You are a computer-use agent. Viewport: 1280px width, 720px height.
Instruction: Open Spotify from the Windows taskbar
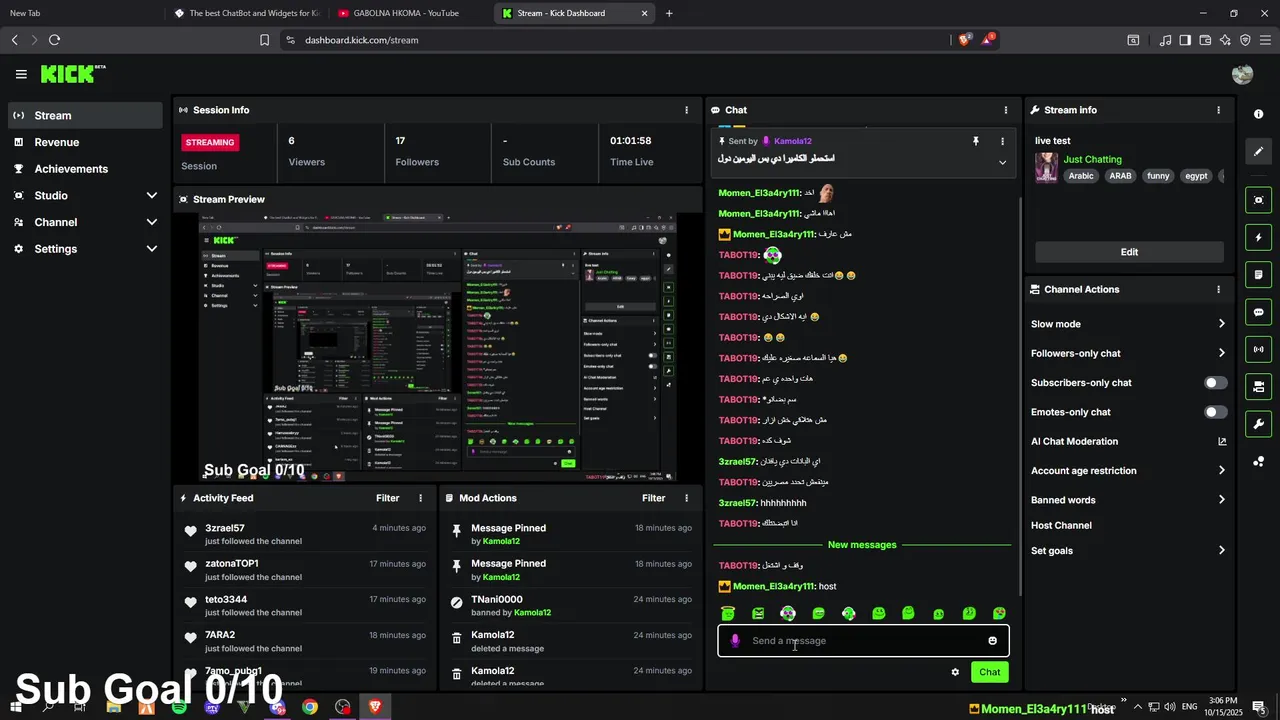click(x=179, y=707)
